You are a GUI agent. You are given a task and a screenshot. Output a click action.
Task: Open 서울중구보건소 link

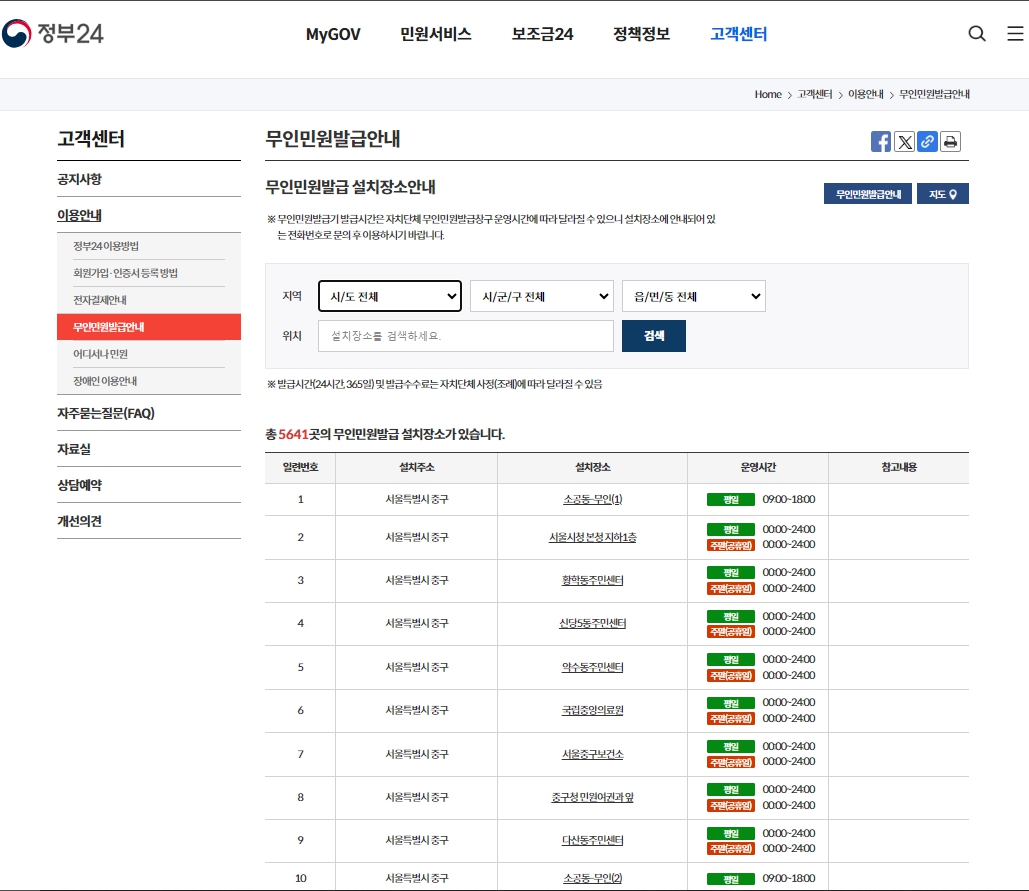[x=593, y=755]
